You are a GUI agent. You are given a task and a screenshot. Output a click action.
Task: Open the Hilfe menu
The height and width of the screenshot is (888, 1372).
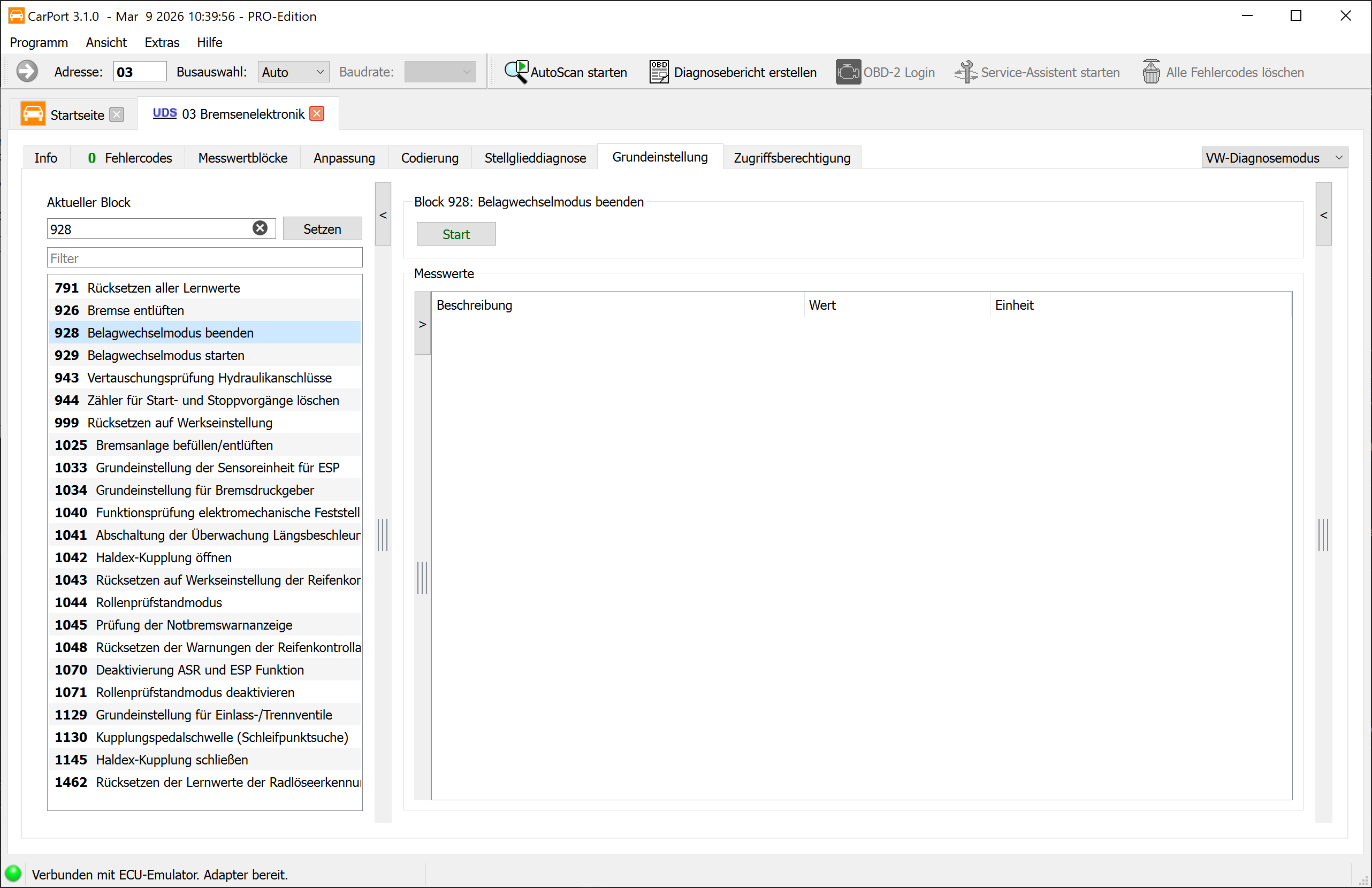[x=209, y=43]
